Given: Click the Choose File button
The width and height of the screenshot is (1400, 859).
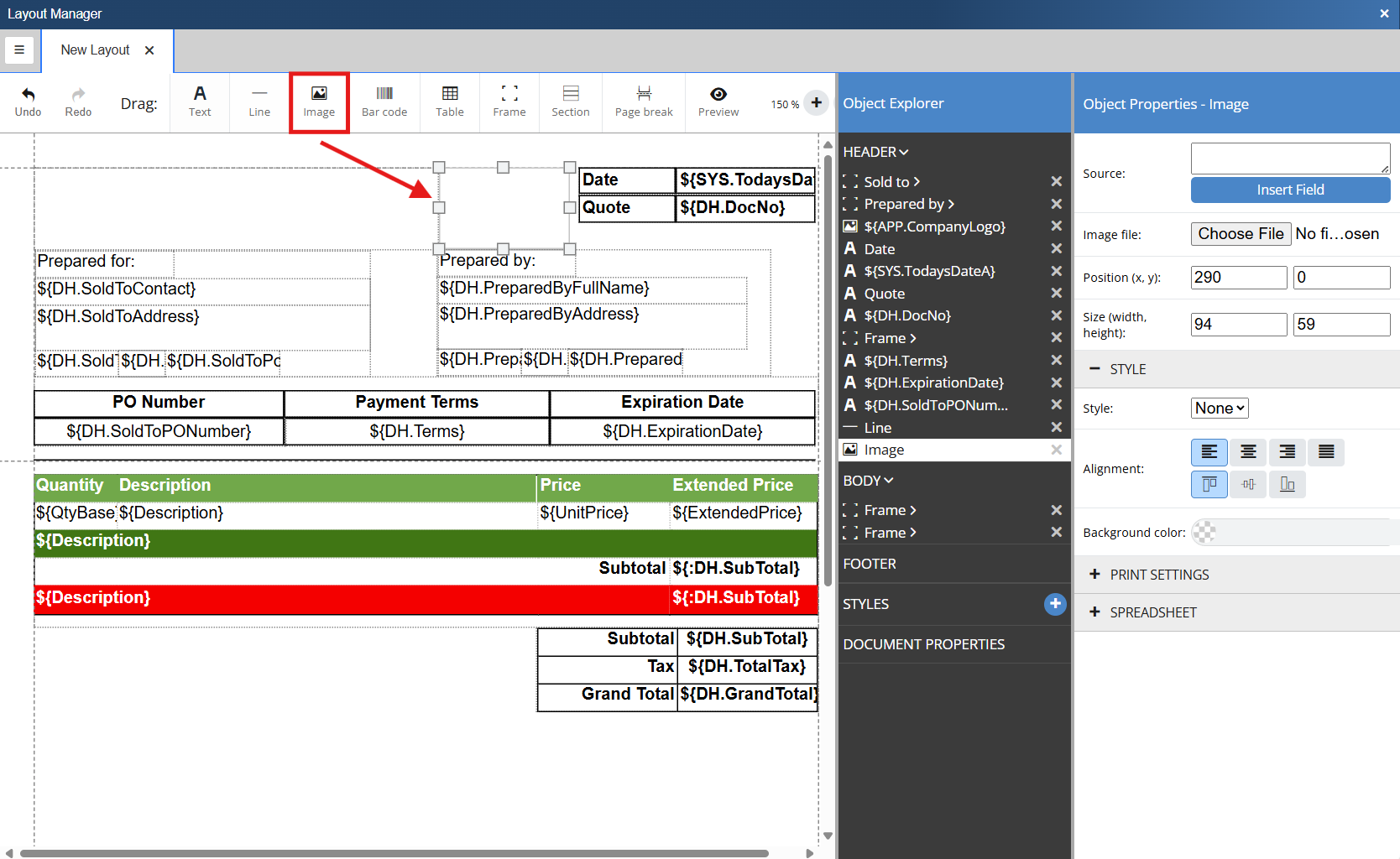Looking at the screenshot, I should coord(1241,234).
